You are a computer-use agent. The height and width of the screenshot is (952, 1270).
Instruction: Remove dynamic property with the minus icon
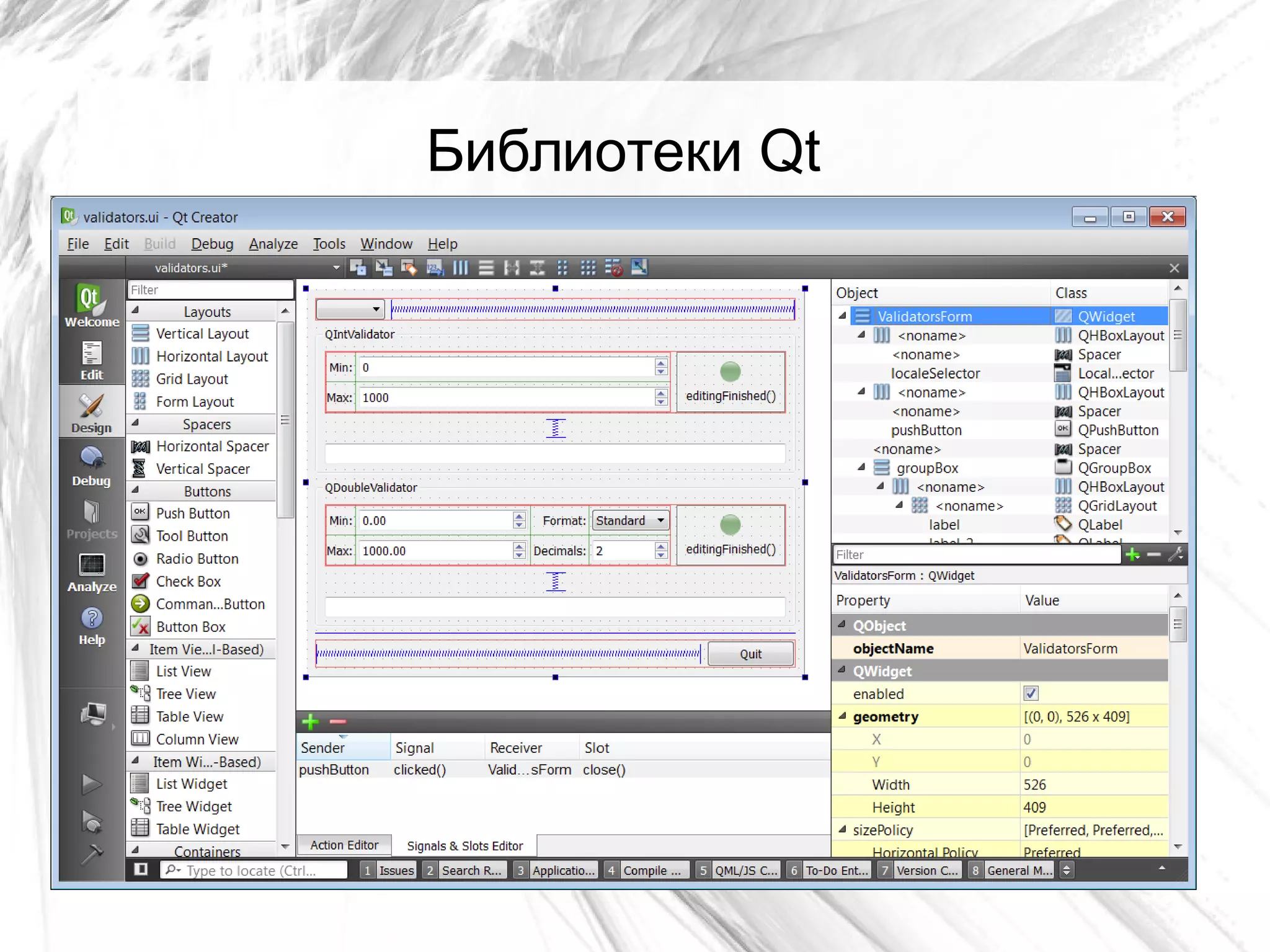tap(1154, 554)
